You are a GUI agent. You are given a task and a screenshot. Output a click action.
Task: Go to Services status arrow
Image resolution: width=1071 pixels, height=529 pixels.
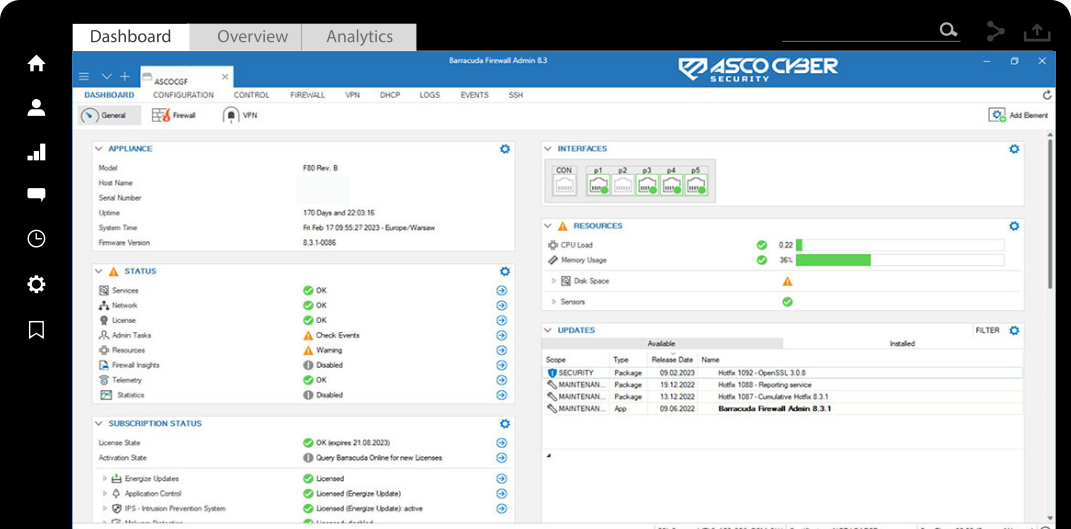pos(501,290)
